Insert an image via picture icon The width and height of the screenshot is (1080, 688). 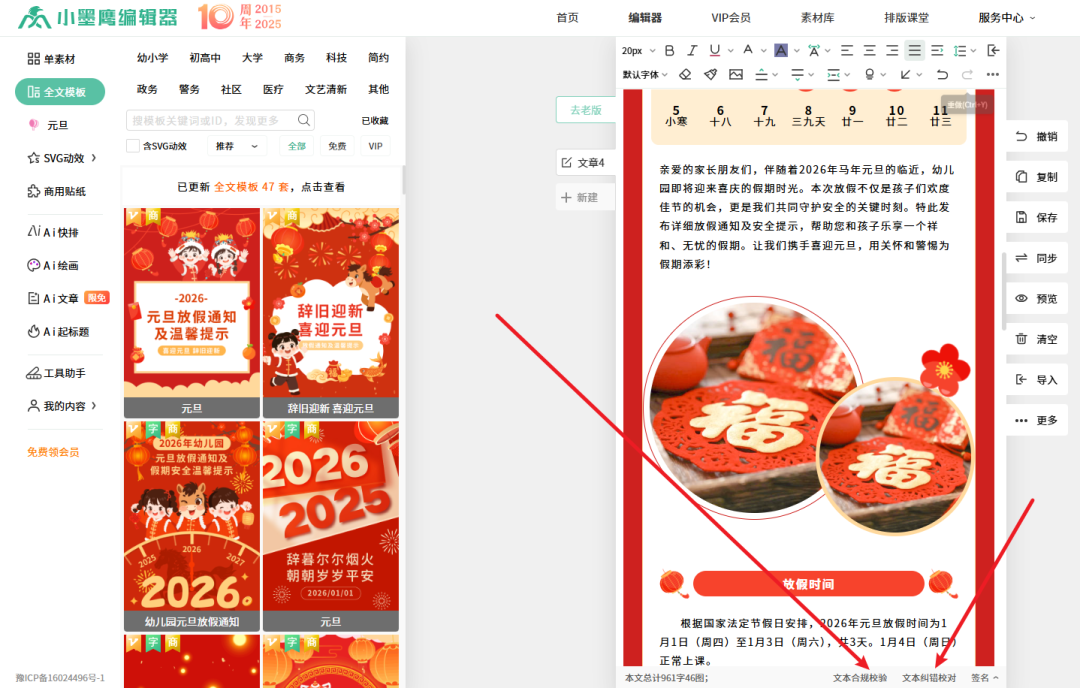click(x=736, y=74)
